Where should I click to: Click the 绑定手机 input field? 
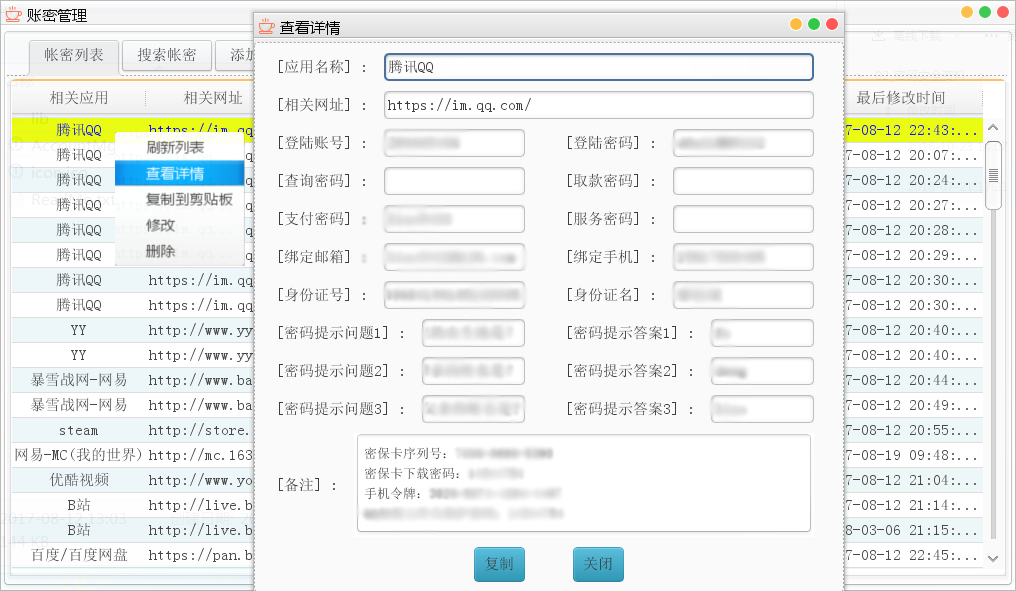pos(743,257)
